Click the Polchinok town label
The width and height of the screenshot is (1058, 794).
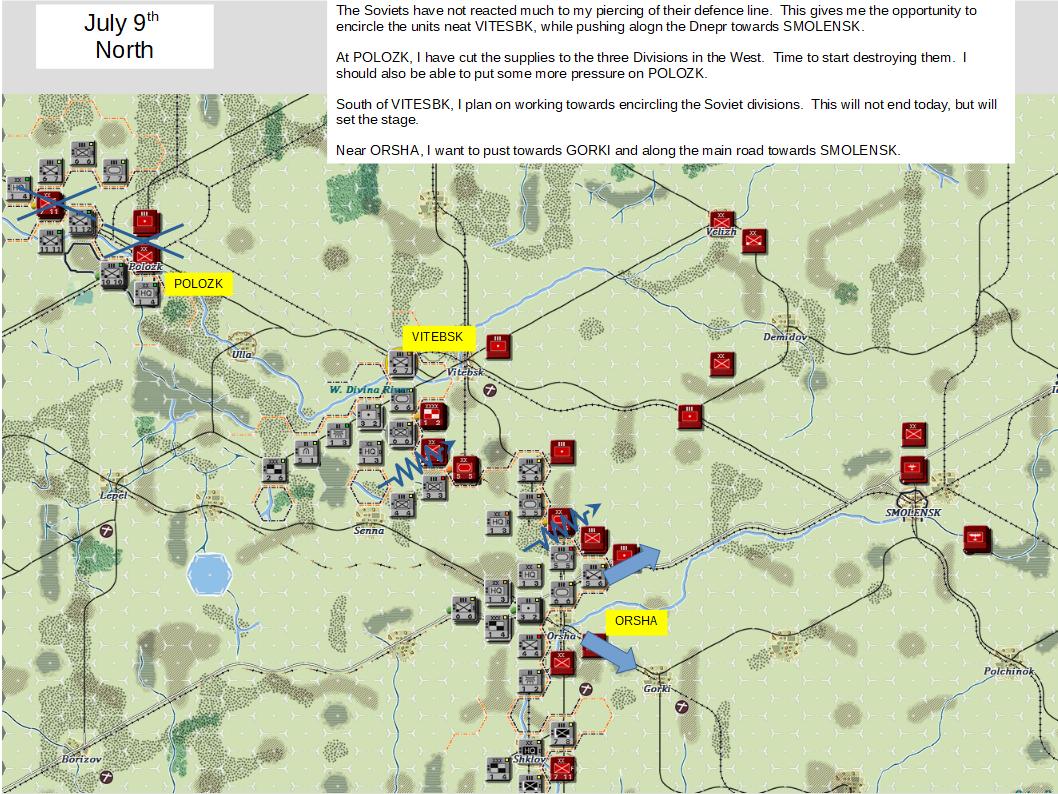[1008, 671]
